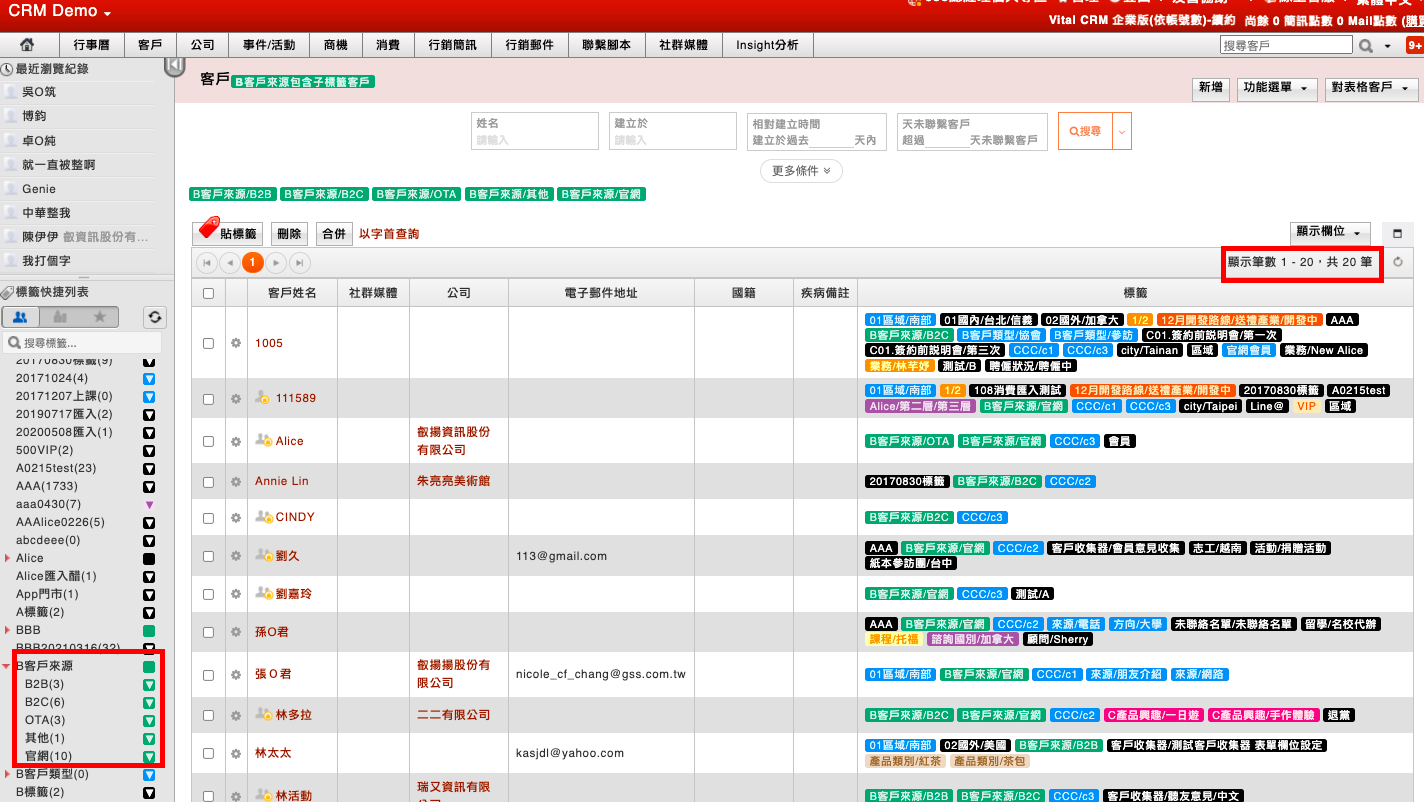Open the 以字首查詢 link
The image size is (1424, 802).
(389, 234)
